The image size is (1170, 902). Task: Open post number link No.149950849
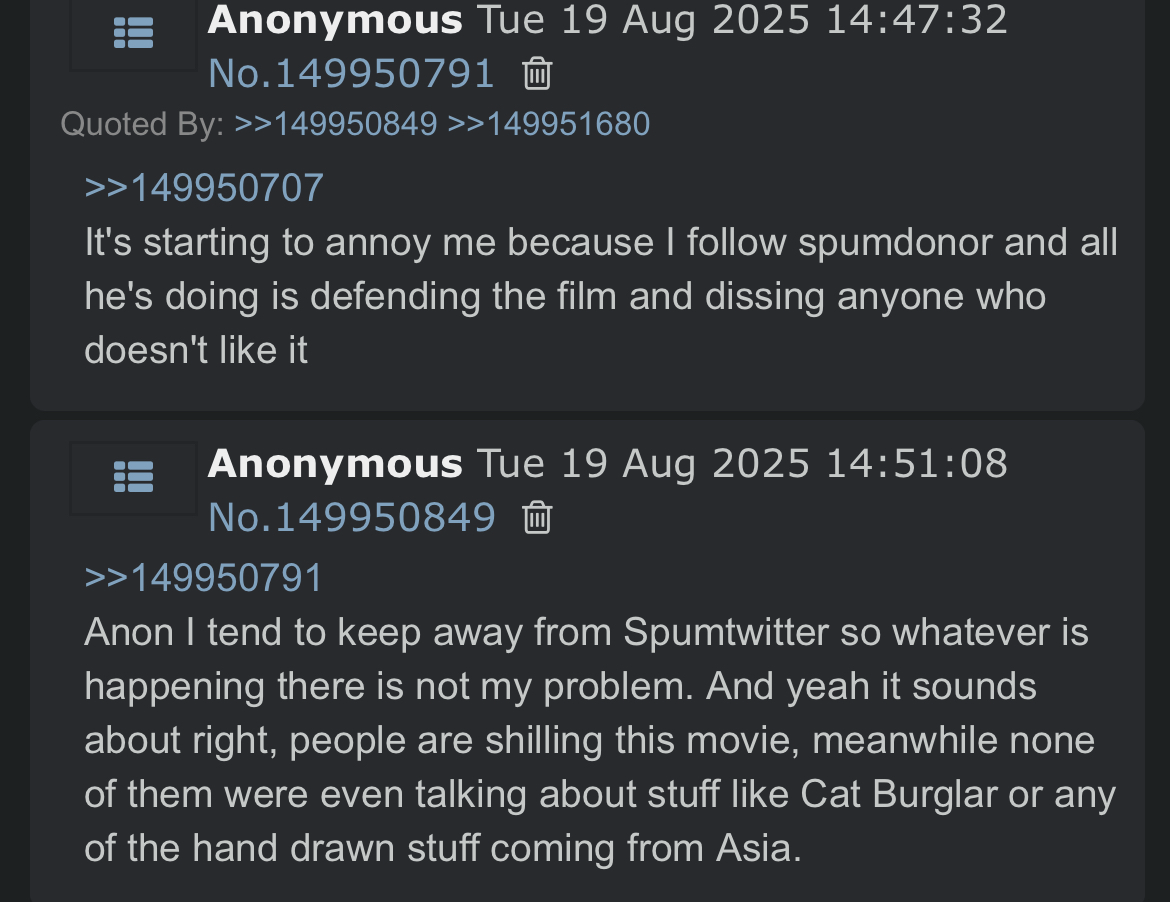point(351,517)
